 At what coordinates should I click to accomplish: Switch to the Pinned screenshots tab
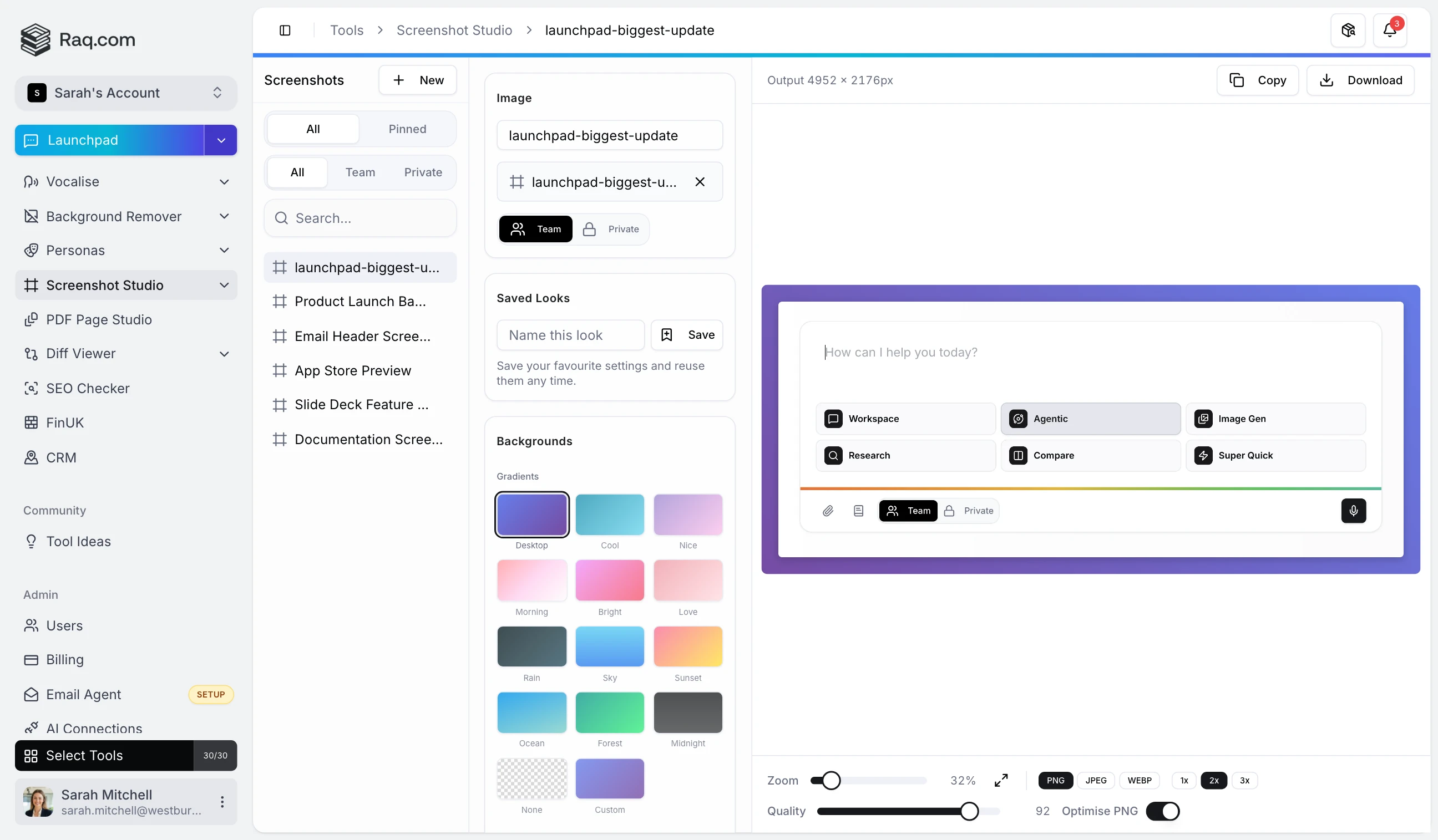coord(407,129)
